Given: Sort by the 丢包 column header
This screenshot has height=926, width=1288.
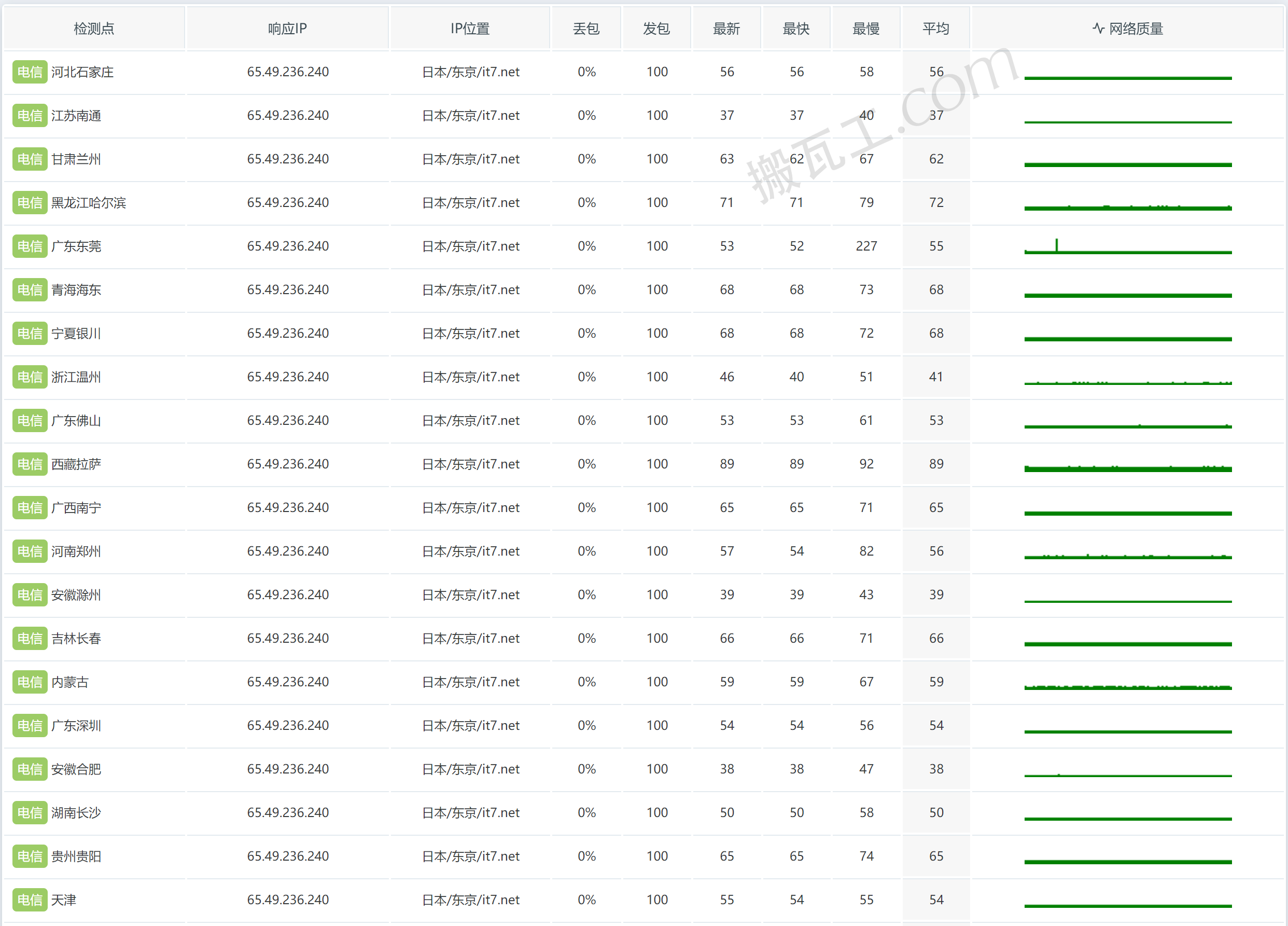Looking at the screenshot, I should (x=586, y=29).
